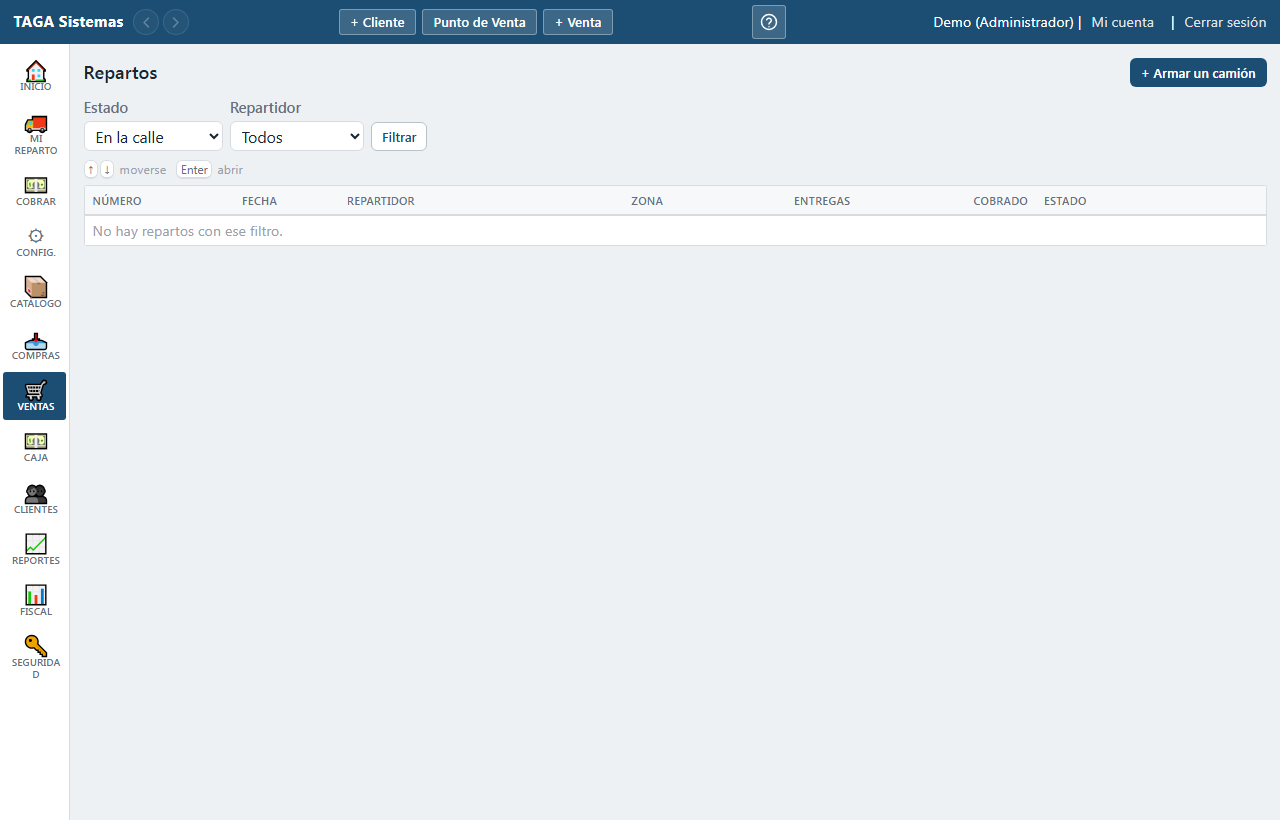Click Cerrar sesión link
The image size is (1280, 820).
1225,22
